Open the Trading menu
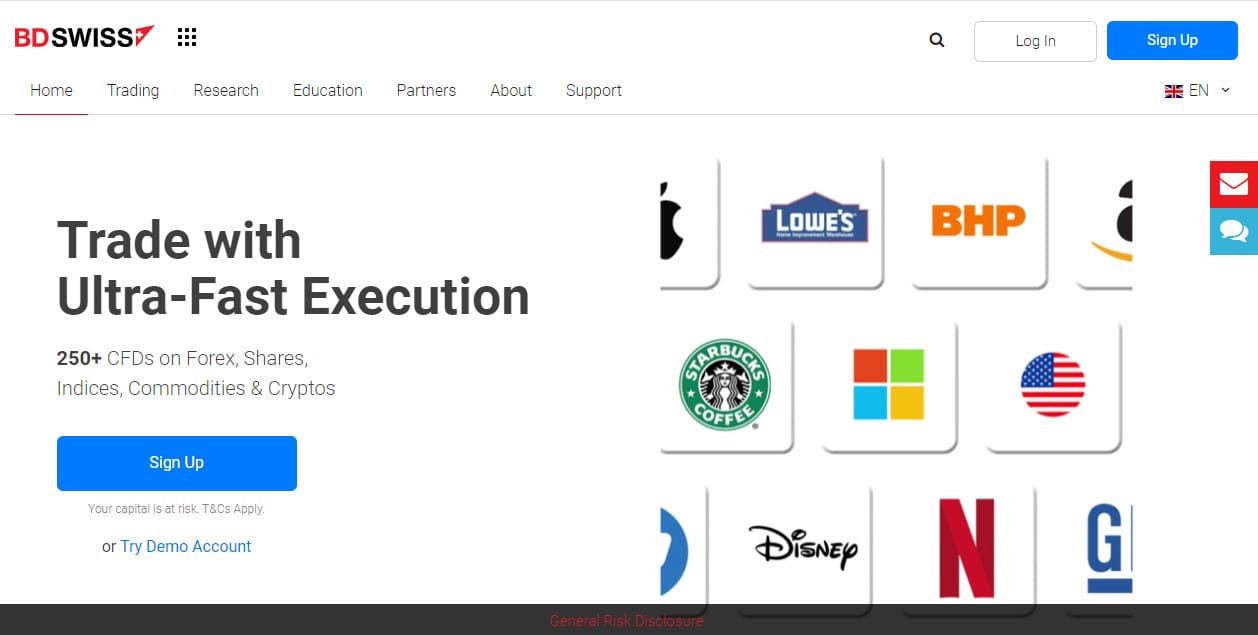This screenshot has height=635, width=1258. [133, 91]
